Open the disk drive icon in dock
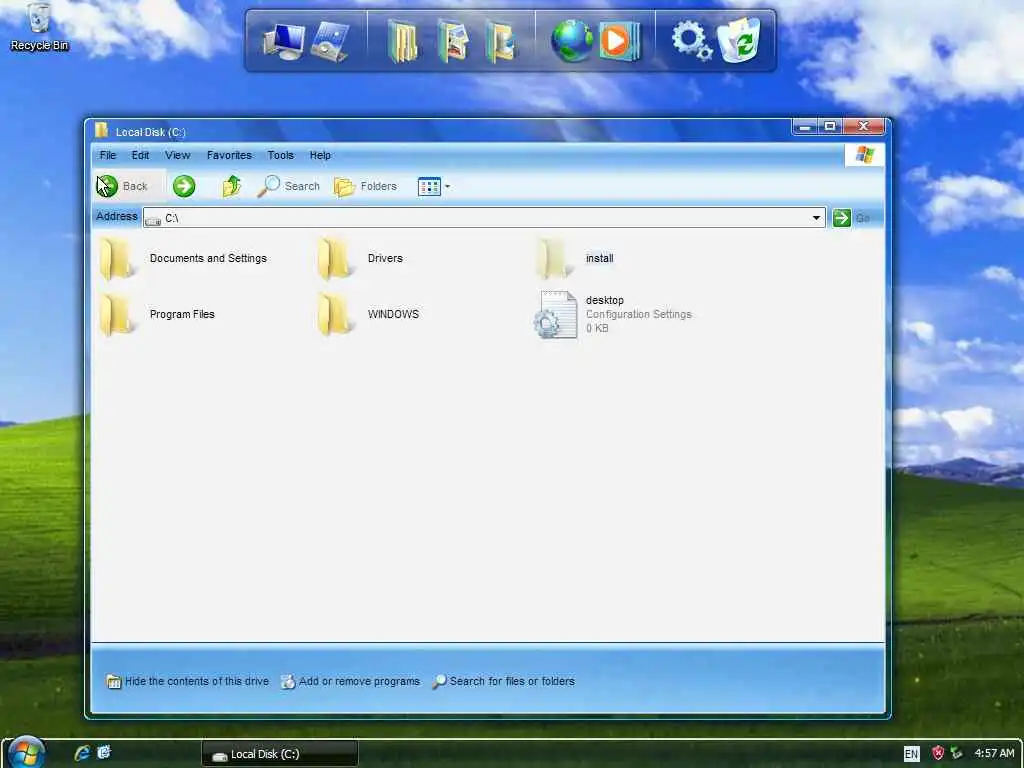The image size is (1024, 768). click(330, 41)
